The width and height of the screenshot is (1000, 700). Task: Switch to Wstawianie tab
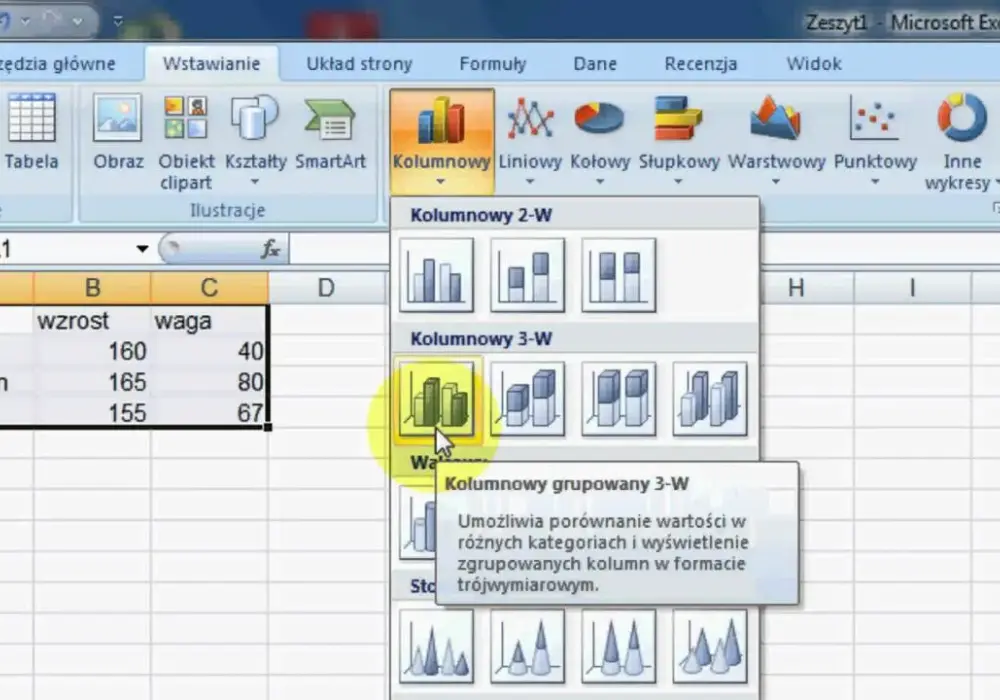(211, 64)
